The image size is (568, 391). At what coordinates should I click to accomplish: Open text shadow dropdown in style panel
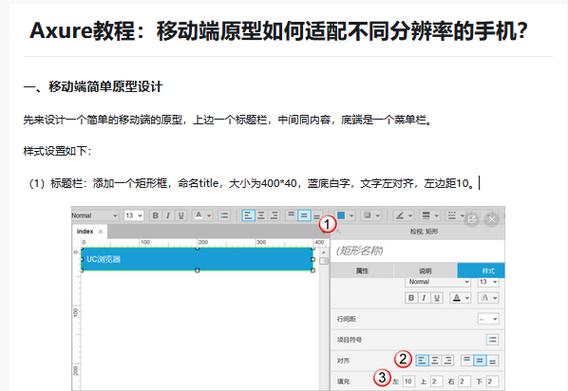[x=488, y=298]
